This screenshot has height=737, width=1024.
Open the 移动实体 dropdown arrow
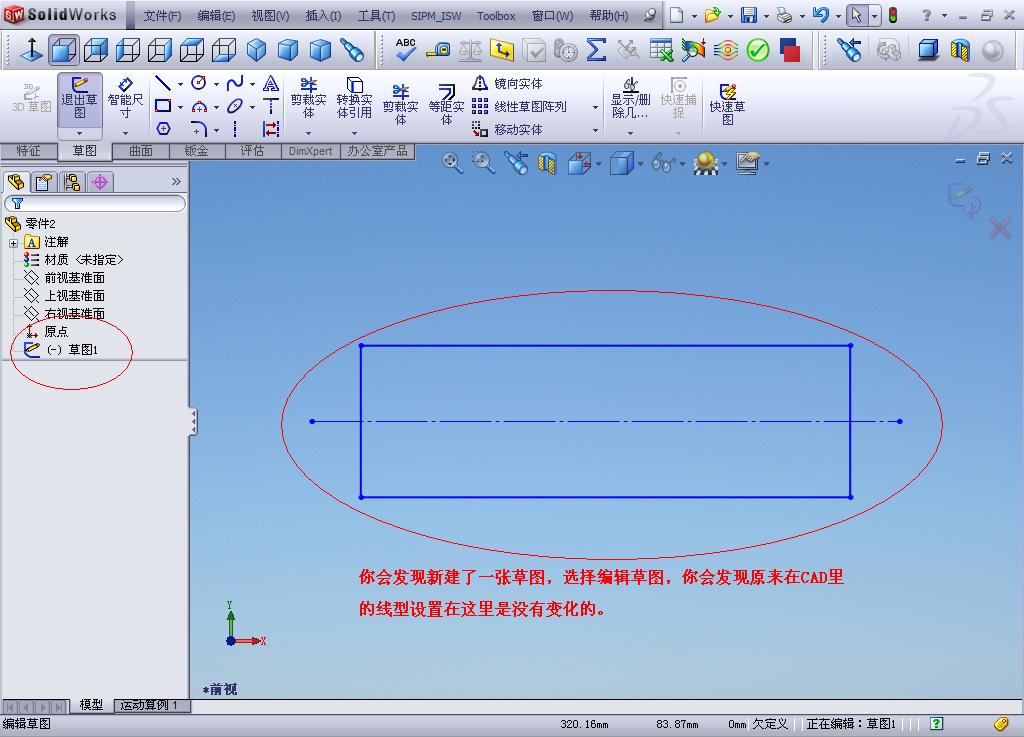pyautogui.click(x=595, y=130)
